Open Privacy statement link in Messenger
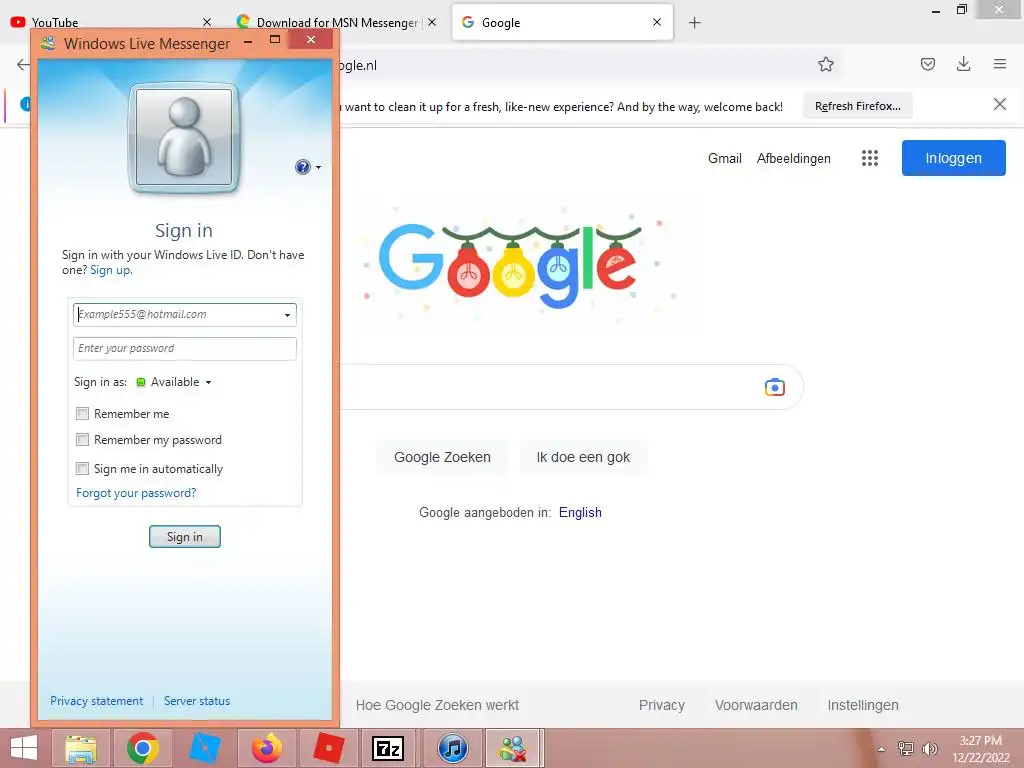1024x768 pixels. 97,701
